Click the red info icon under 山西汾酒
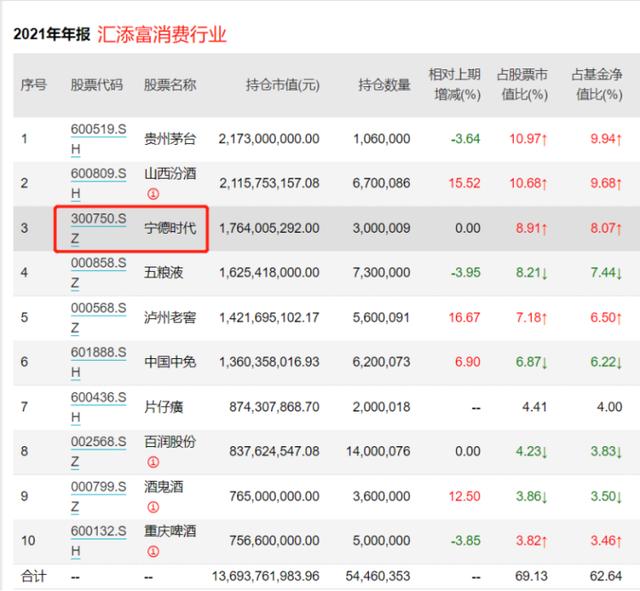640x591 pixels. point(153,194)
